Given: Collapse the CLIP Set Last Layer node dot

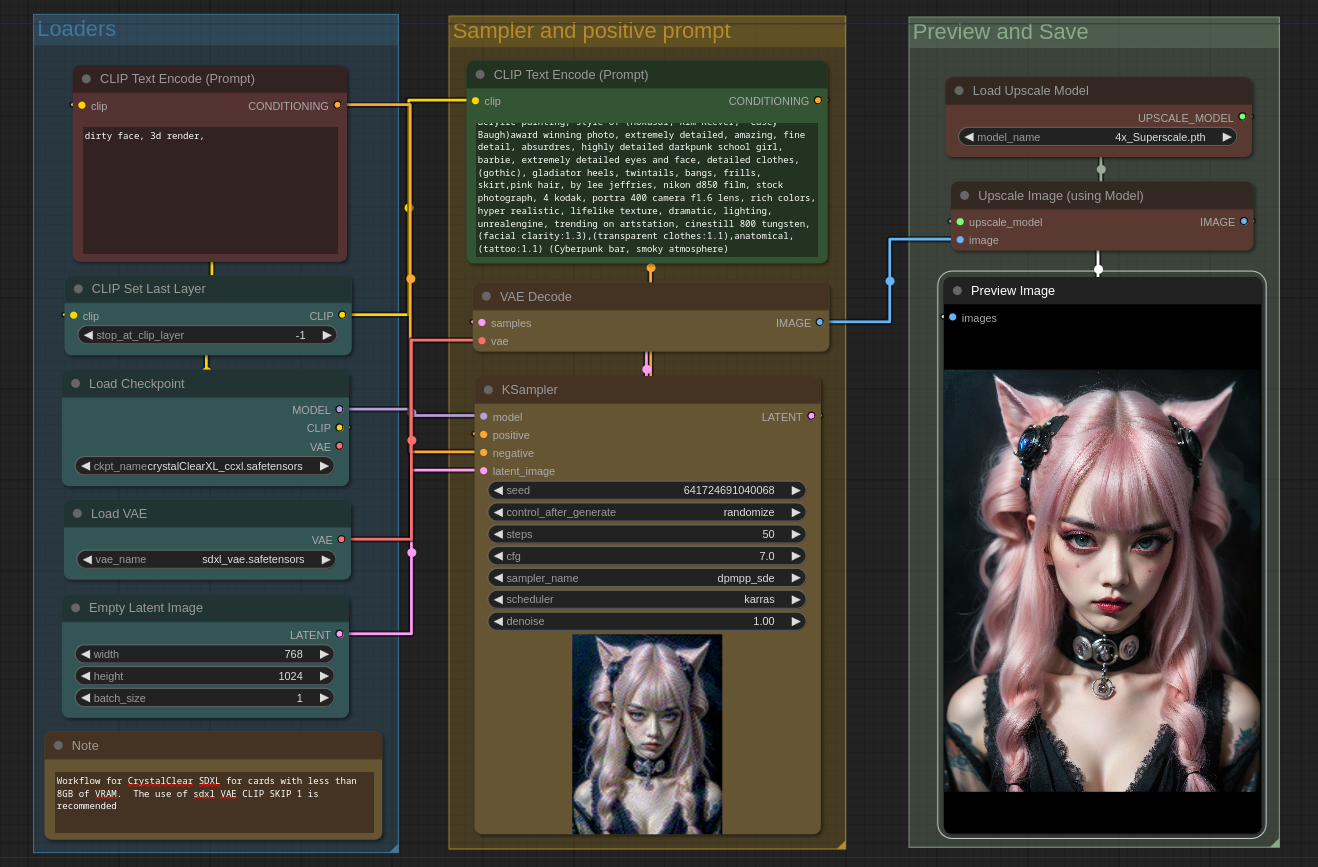Looking at the screenshot, I should (79, 289).
